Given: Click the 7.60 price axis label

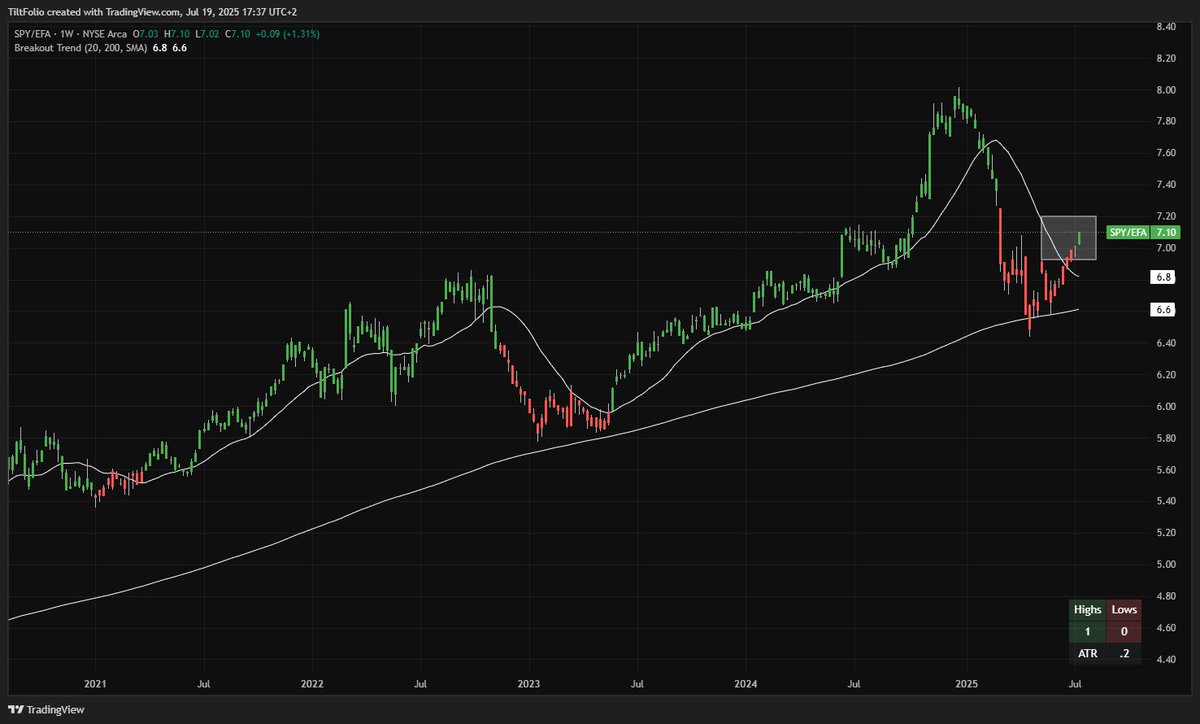Looking at the screenshot, I should pyautogui.click(x=1165, y=153).
